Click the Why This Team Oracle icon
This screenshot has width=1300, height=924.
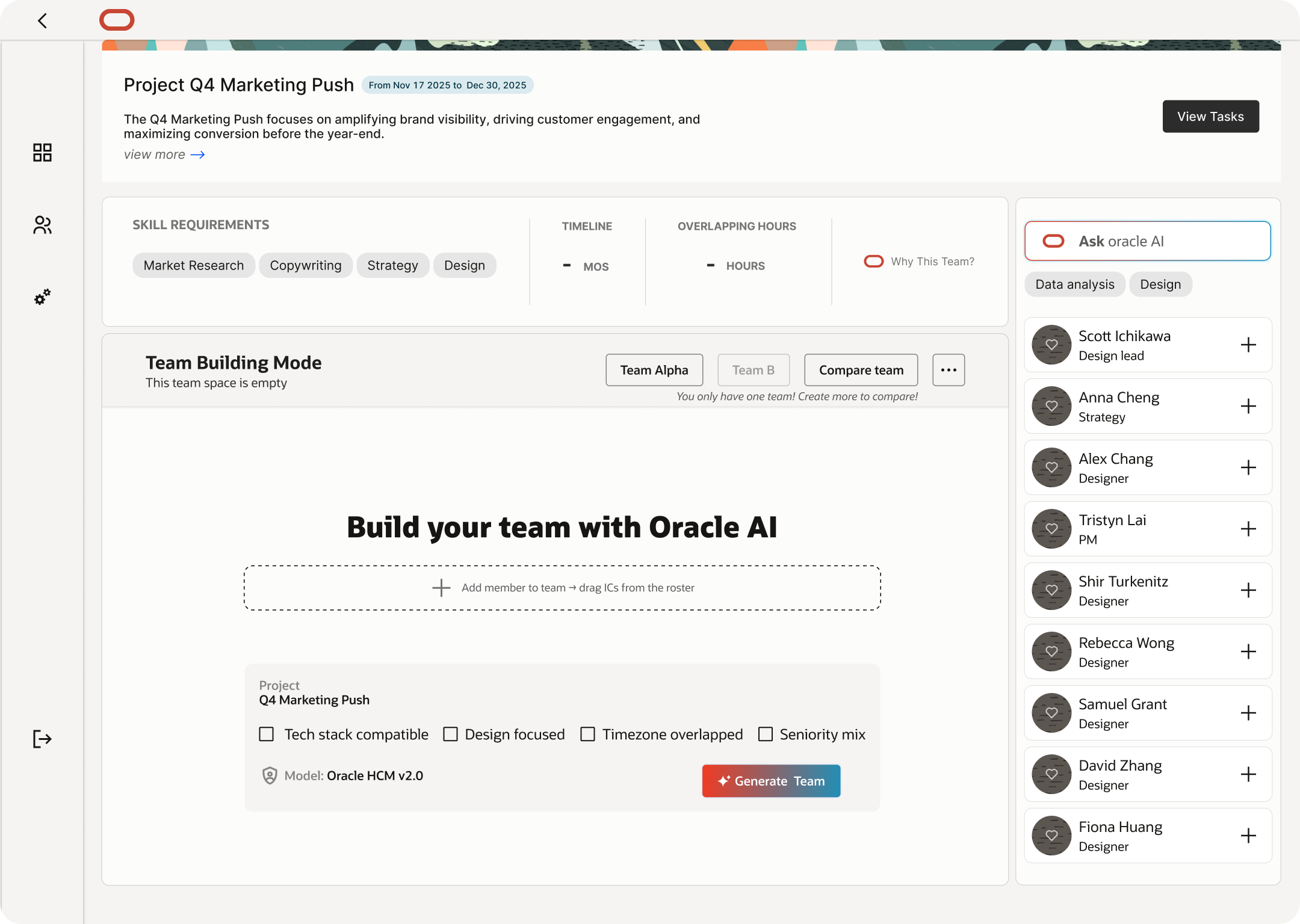pos(873,261)
